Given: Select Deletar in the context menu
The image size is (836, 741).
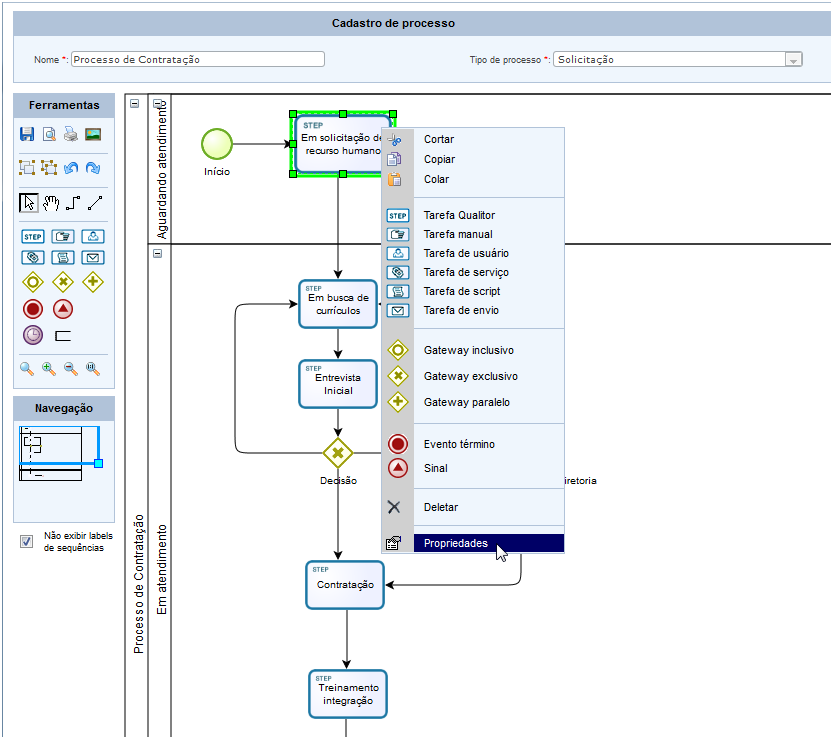Looking at the screenshot, I should (440, 507).
